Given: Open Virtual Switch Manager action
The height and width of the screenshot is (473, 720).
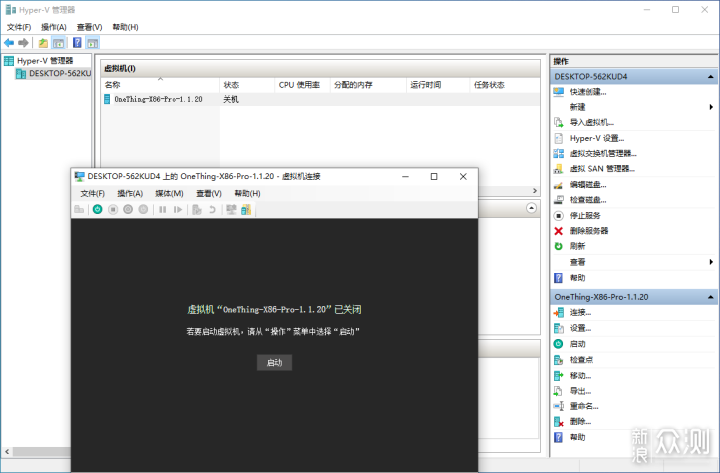Looking at the screenshot, I should (603, 153).
